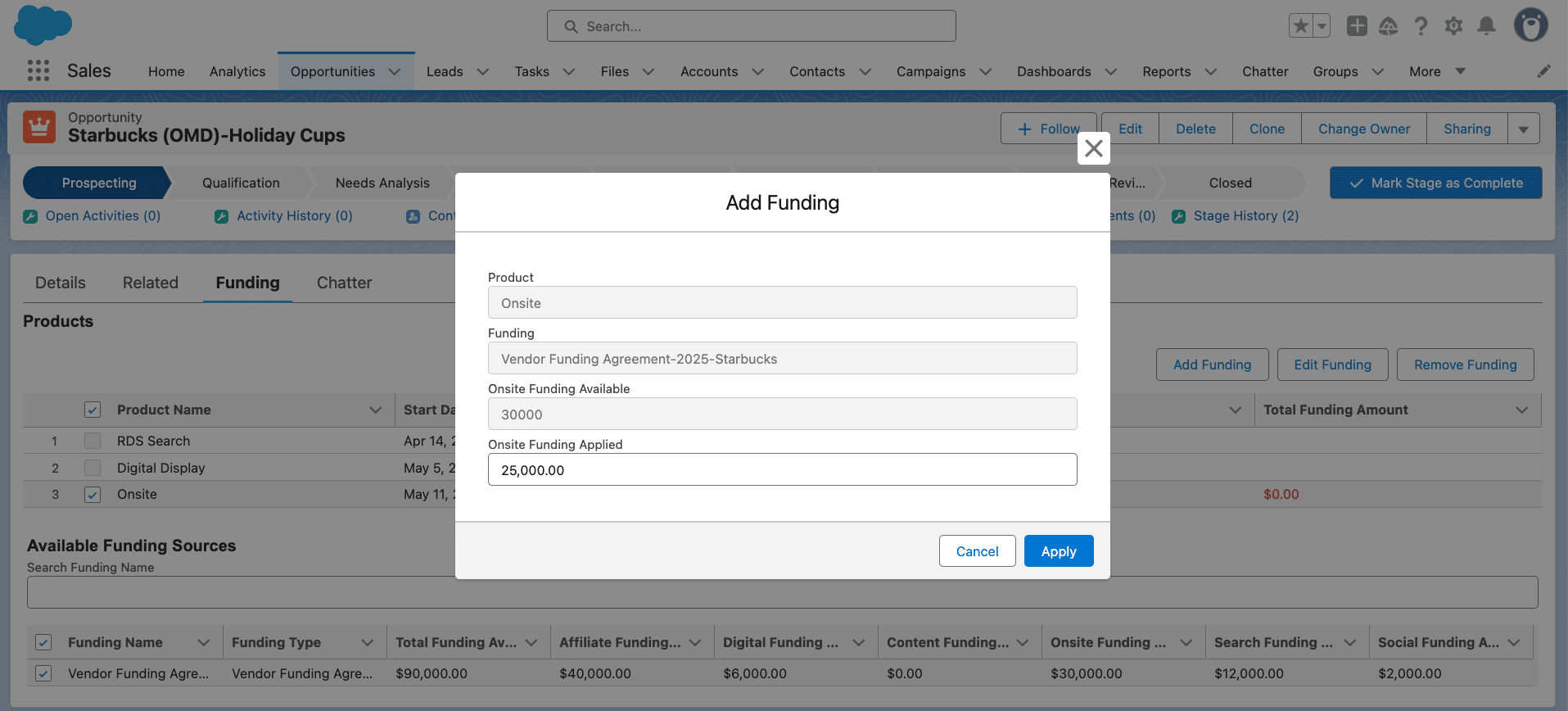Click the Clone button
The width and height of the screenshot is (1568, 711).
pos(1267,129)
